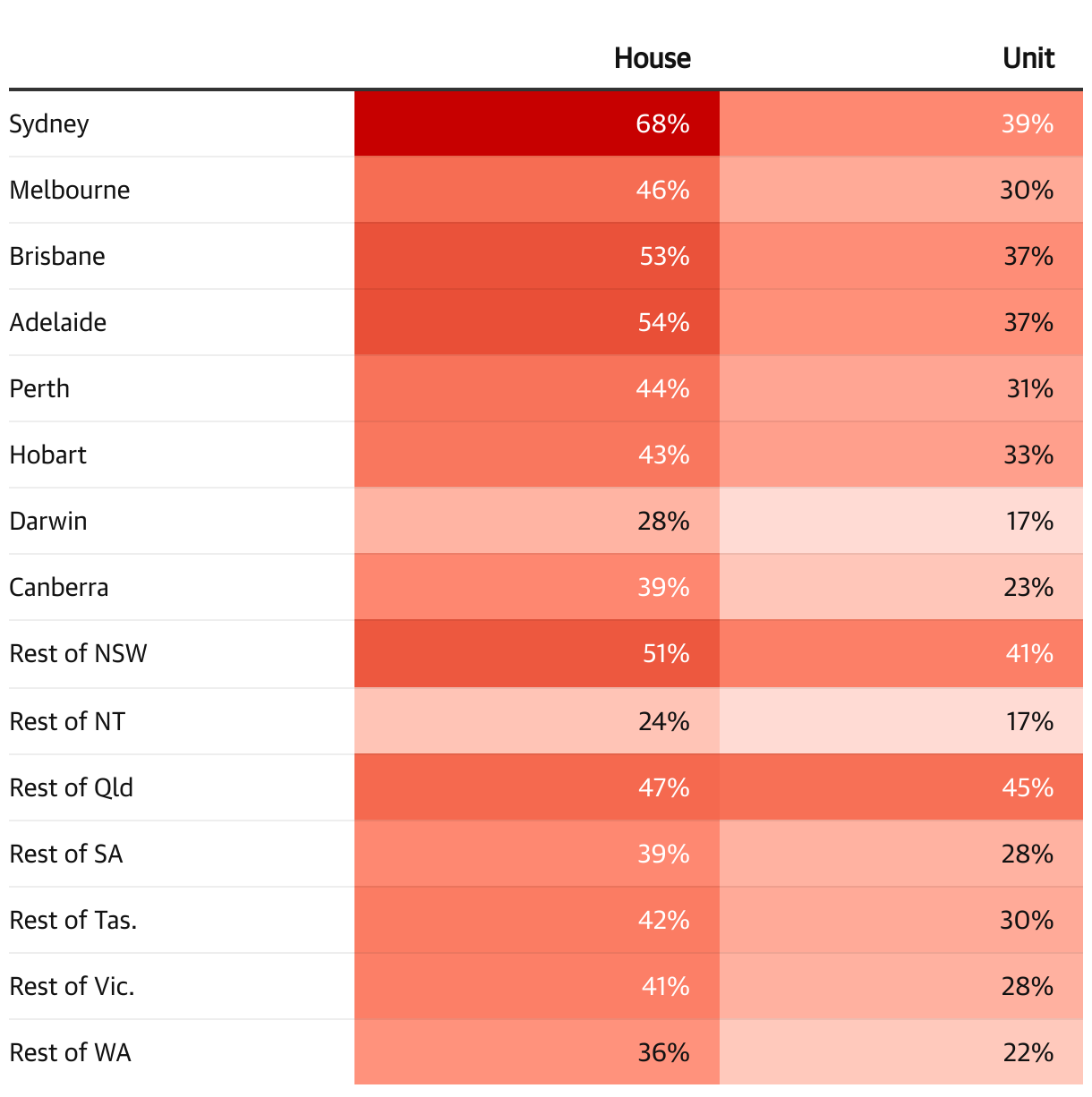The width and height of the screenshot is (1092, 1097).
Task: Click the House column header
Action: pos(652,58)
